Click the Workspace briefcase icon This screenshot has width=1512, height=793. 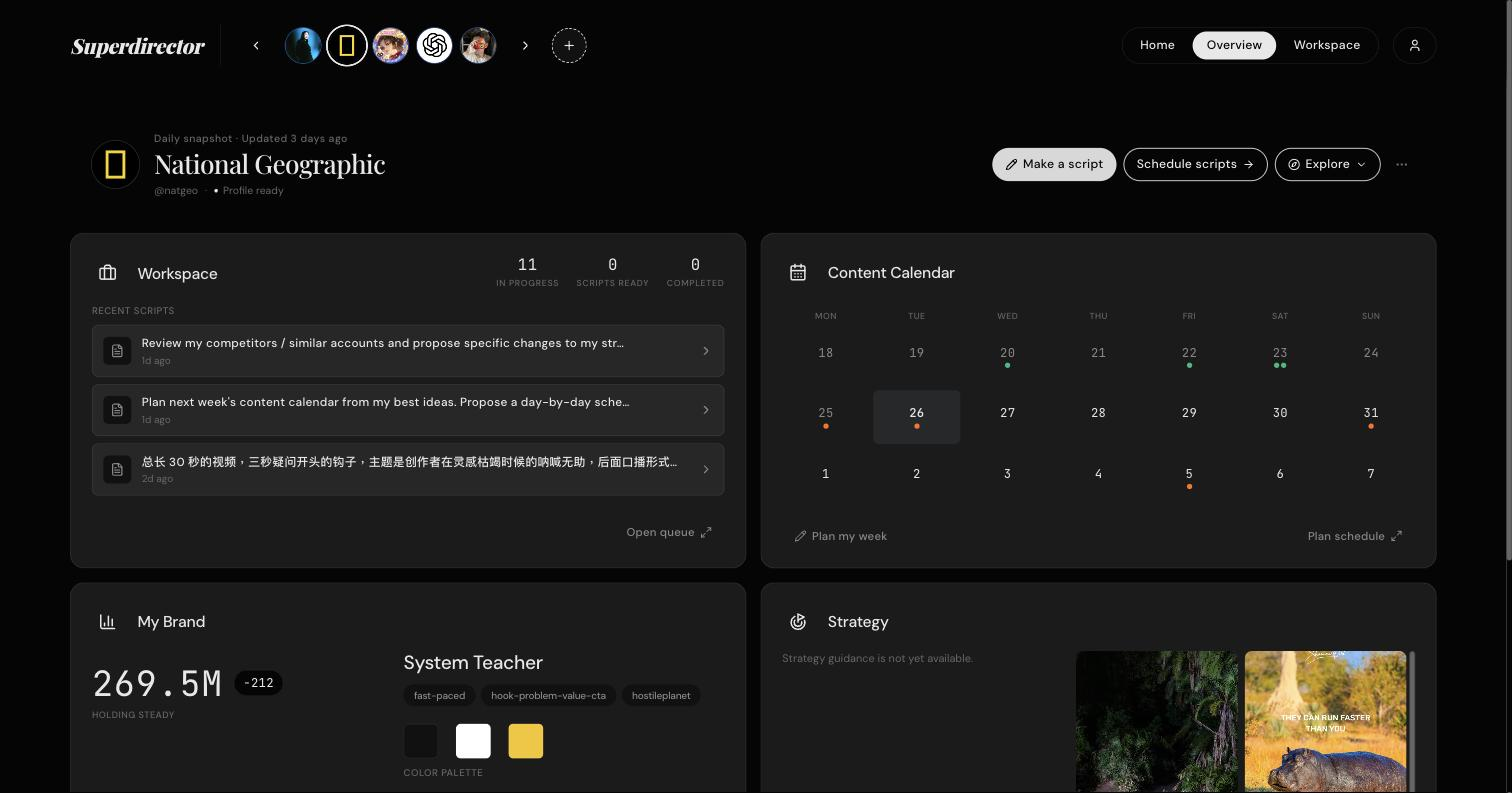tap(107, 273)
